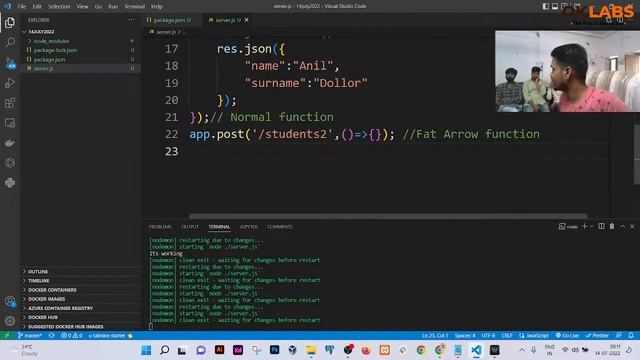Screen dimensions: 640x360
Task: Open package.json in Explorer tree
Action: coord(80,59)
